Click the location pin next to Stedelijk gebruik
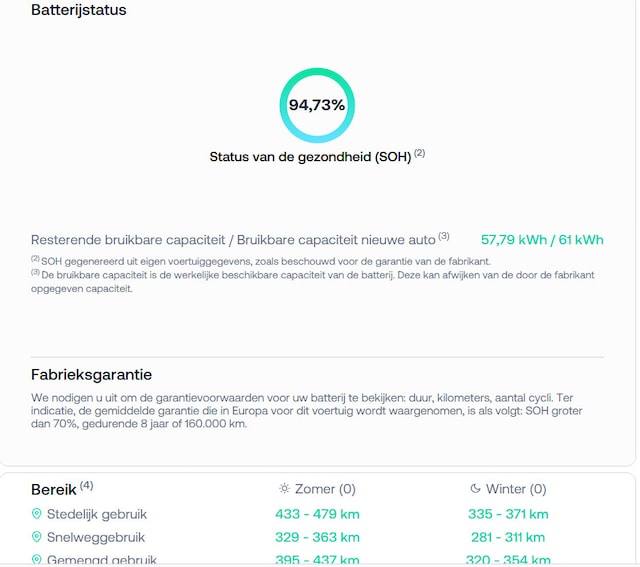The image size is (640, 567). (x=37, y=514)
